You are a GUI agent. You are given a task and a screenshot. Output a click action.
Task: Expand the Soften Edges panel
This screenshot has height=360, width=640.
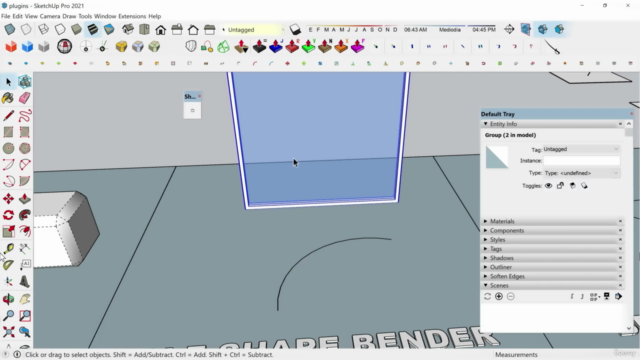tap(553, 276)
